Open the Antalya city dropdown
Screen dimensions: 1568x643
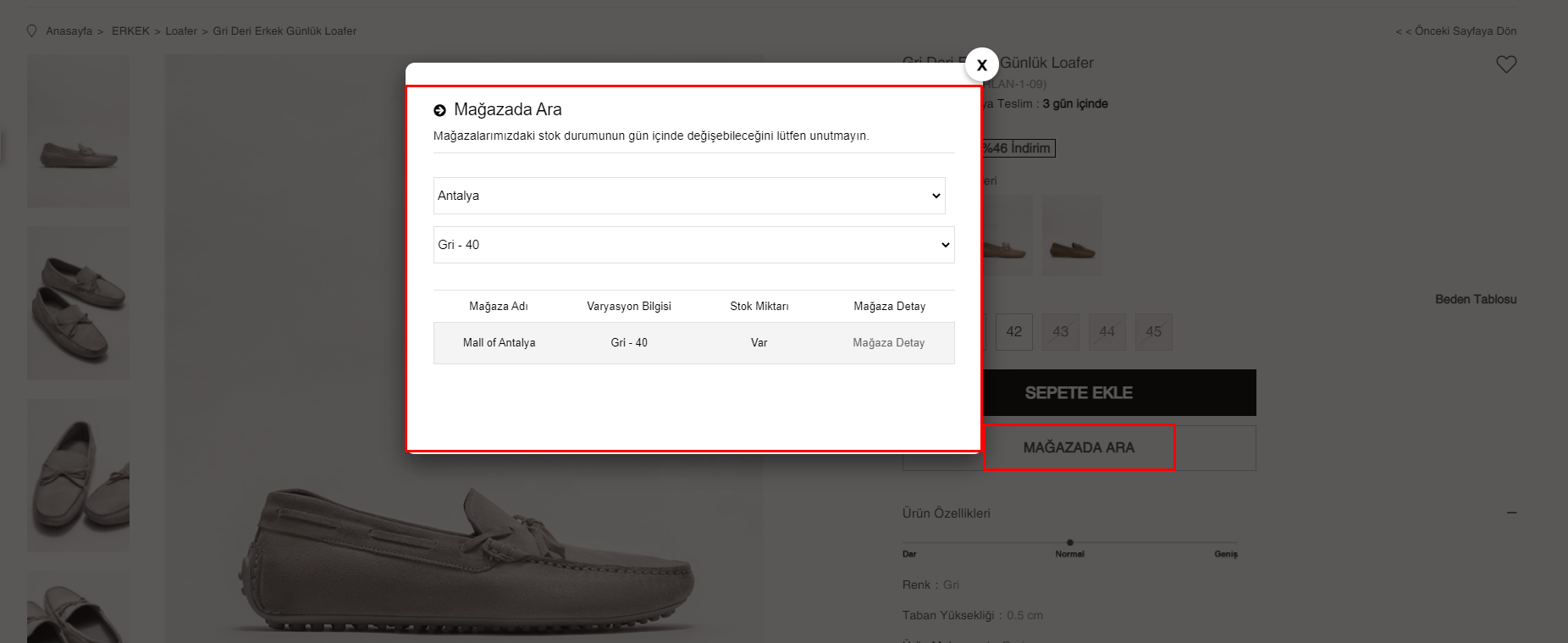click(x=689, y=196)
